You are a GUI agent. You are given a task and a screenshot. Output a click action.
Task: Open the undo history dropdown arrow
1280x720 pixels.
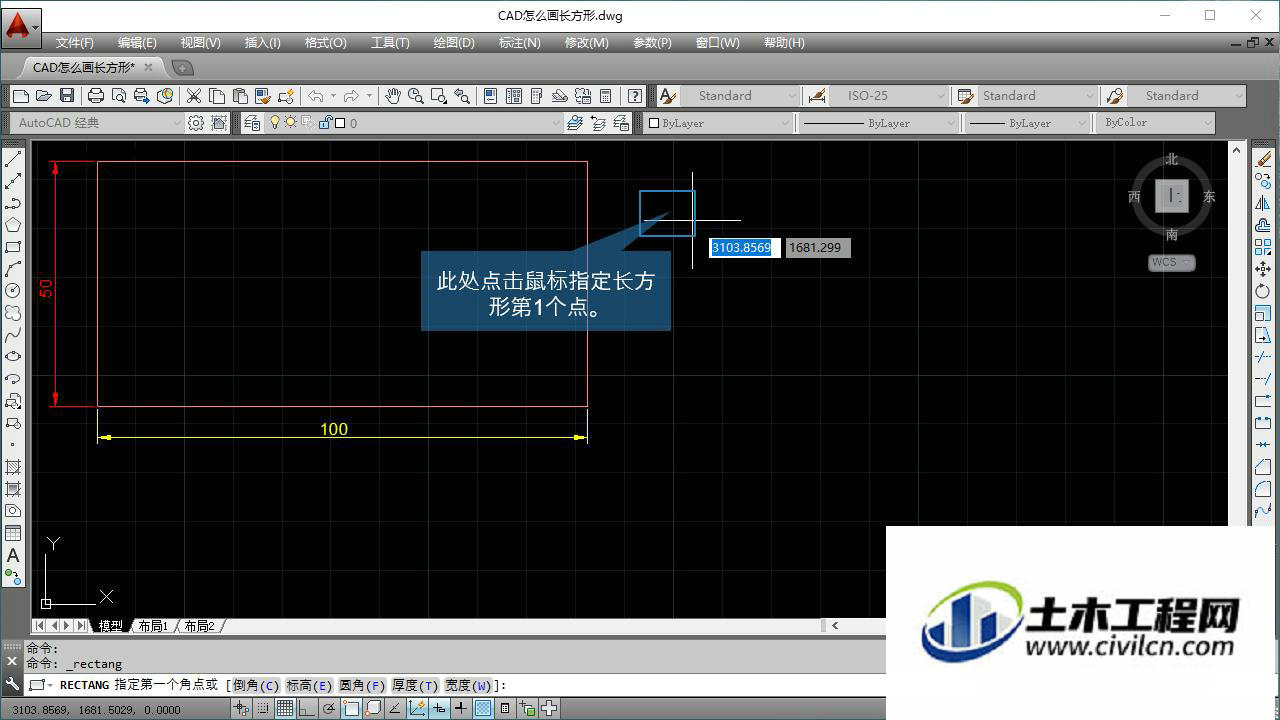pyautogui.click(x=333, y=96)
